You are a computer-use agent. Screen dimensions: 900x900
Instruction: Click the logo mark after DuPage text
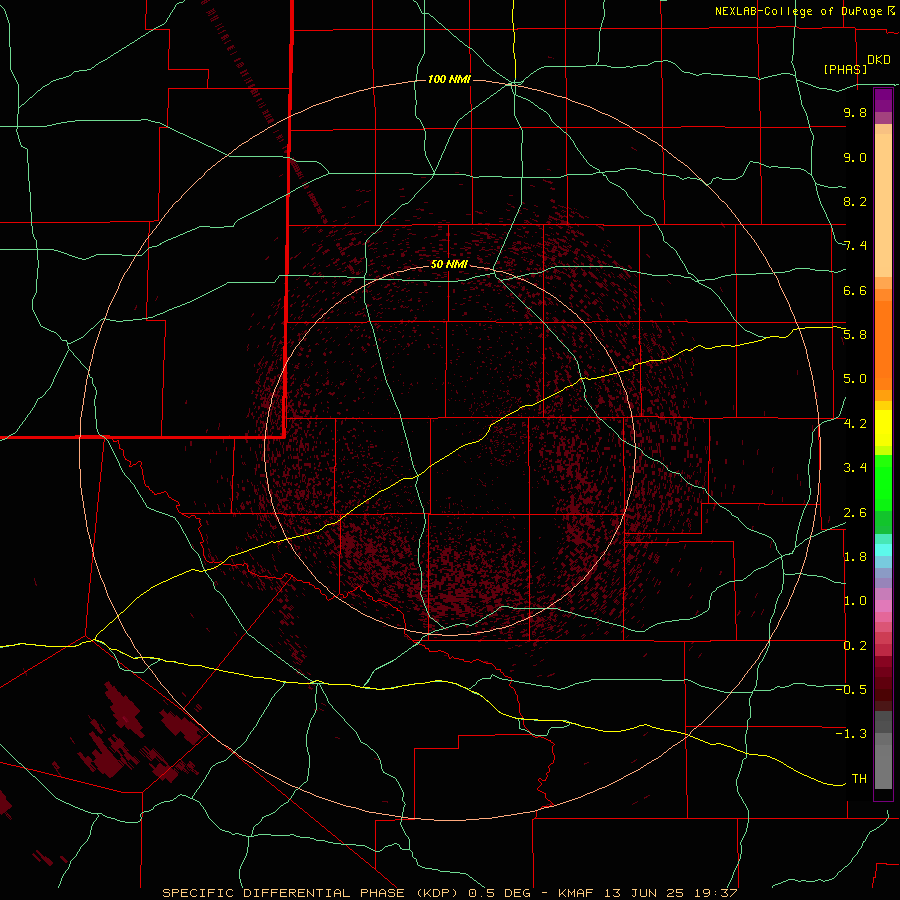(891, 10)
